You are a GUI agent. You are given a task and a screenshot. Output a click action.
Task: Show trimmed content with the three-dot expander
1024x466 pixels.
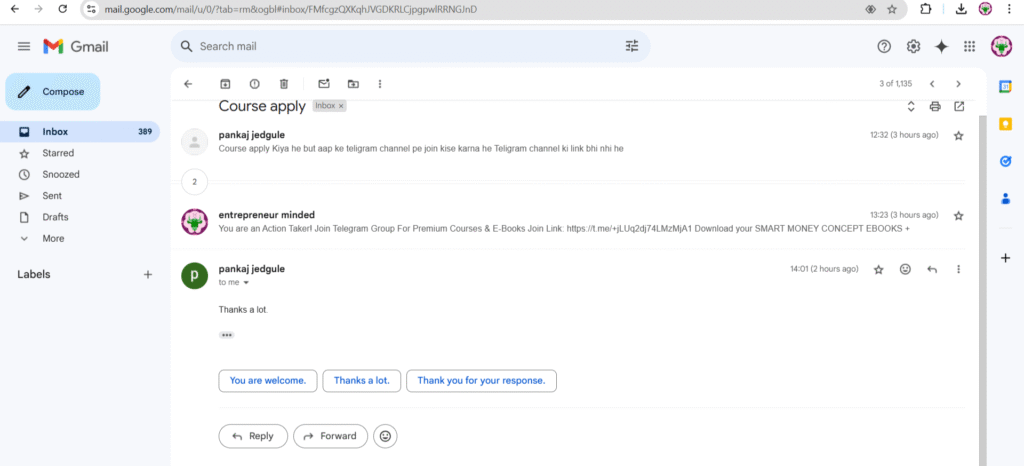226,335
